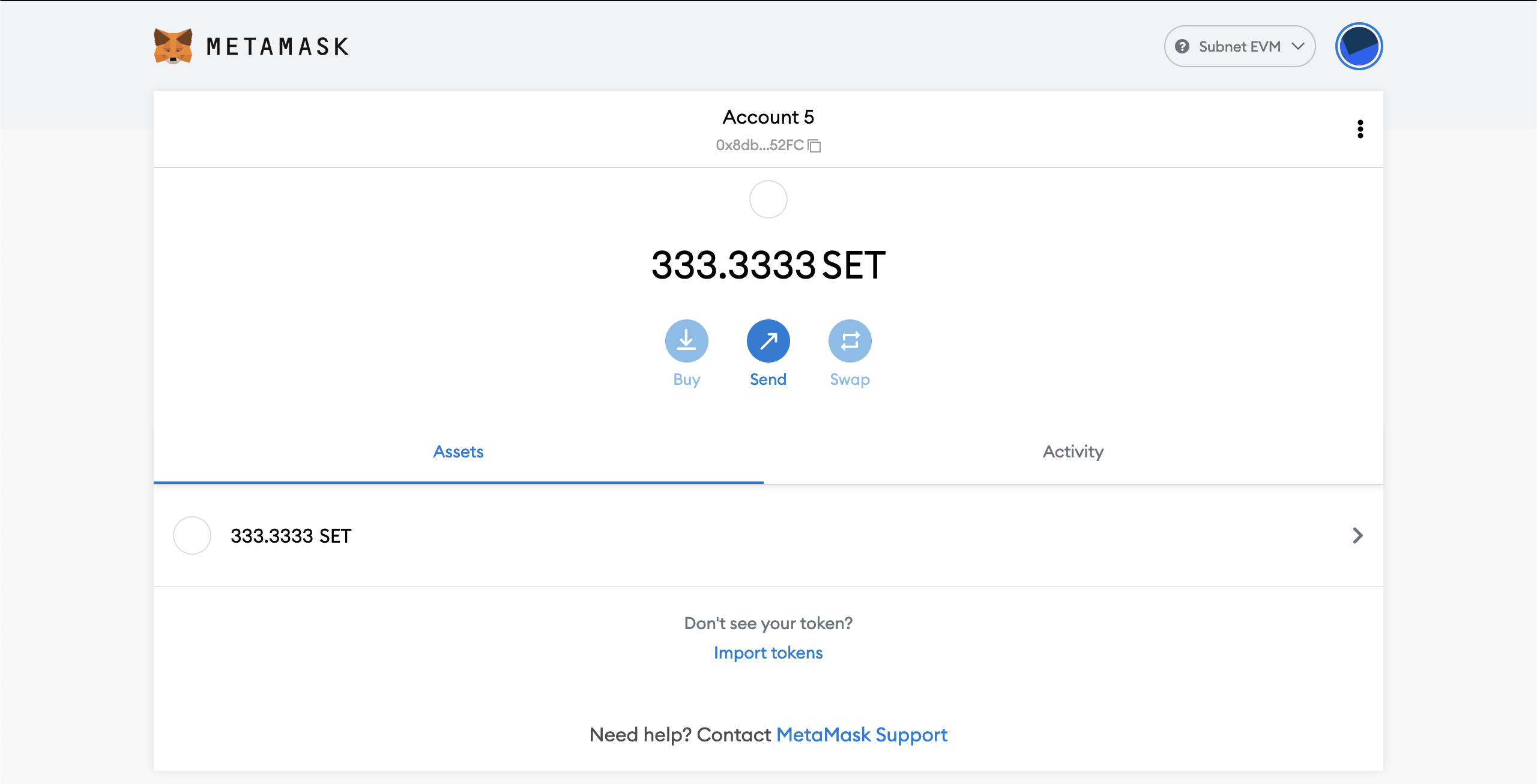
Task: Click the Swap arrows icon
Action: (850, 341)
